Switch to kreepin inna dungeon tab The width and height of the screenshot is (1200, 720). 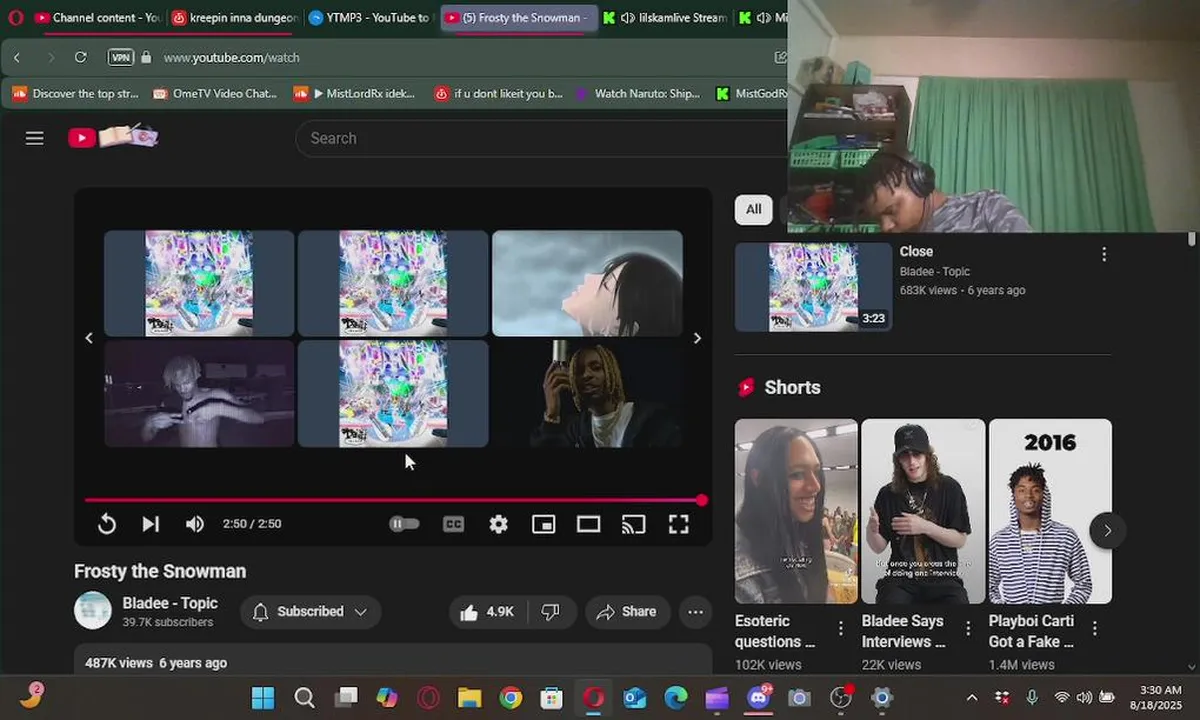point(234,18)
